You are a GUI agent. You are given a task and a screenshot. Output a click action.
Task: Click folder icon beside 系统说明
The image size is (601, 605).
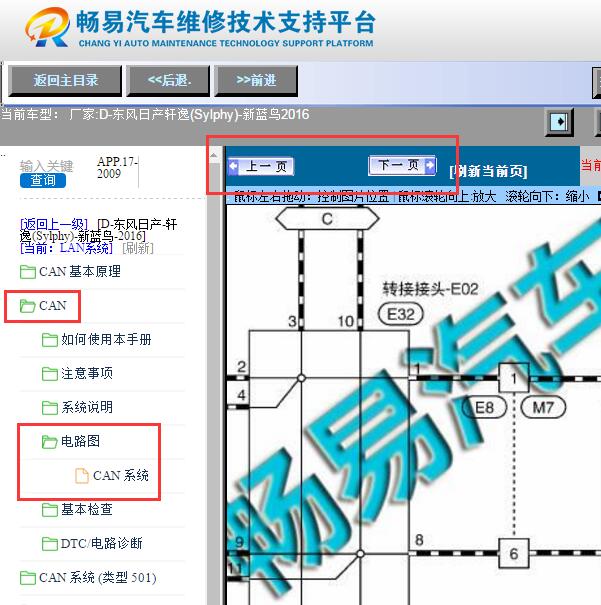point(50,408)
